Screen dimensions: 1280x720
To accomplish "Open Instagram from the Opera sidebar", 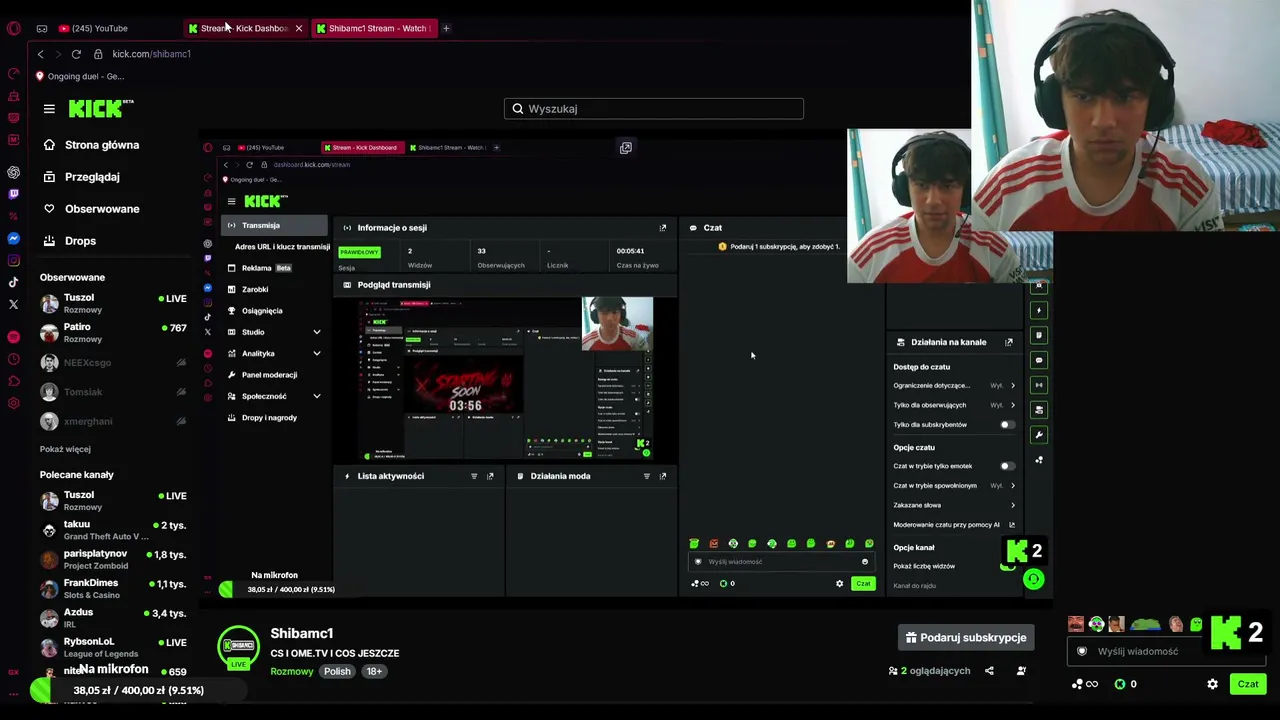I will pos(14,260).
